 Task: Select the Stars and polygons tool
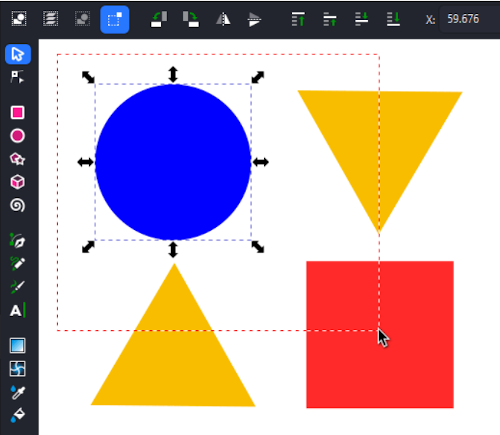pyautogui.click(x=17, y=159)
